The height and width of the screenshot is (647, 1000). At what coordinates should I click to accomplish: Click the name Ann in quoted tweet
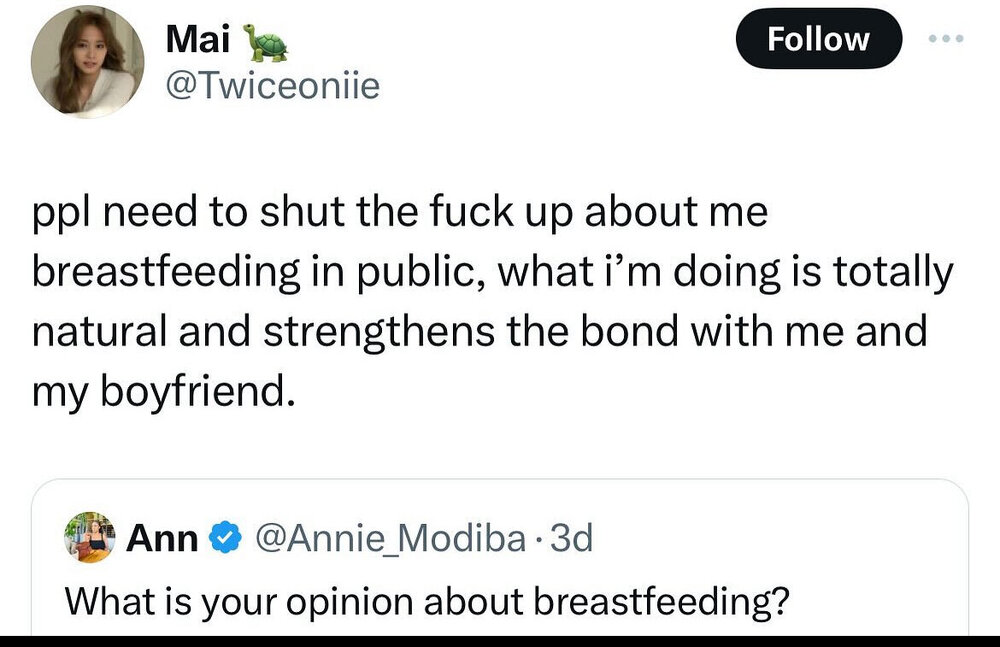pos(163,540)
